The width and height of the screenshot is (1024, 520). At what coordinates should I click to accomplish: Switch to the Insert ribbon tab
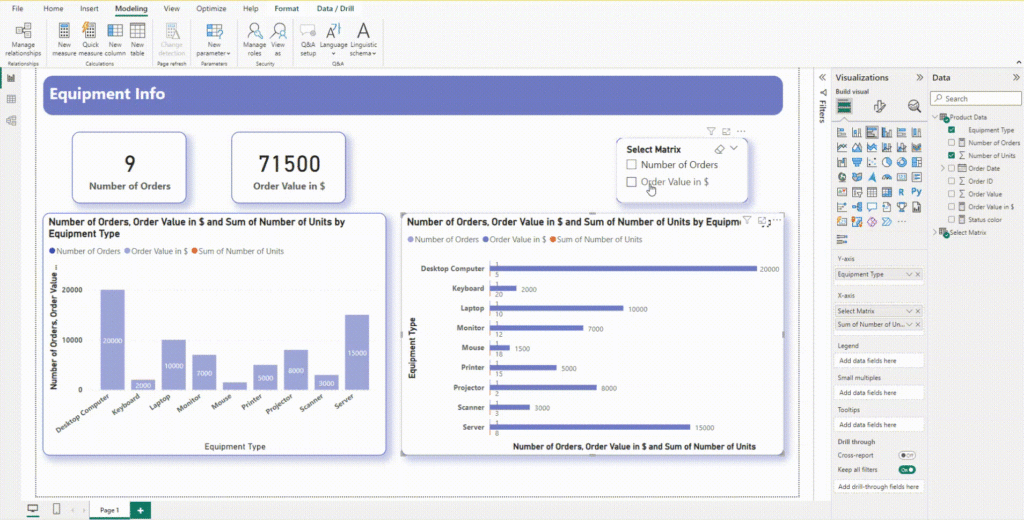click(x=89, y=8)
